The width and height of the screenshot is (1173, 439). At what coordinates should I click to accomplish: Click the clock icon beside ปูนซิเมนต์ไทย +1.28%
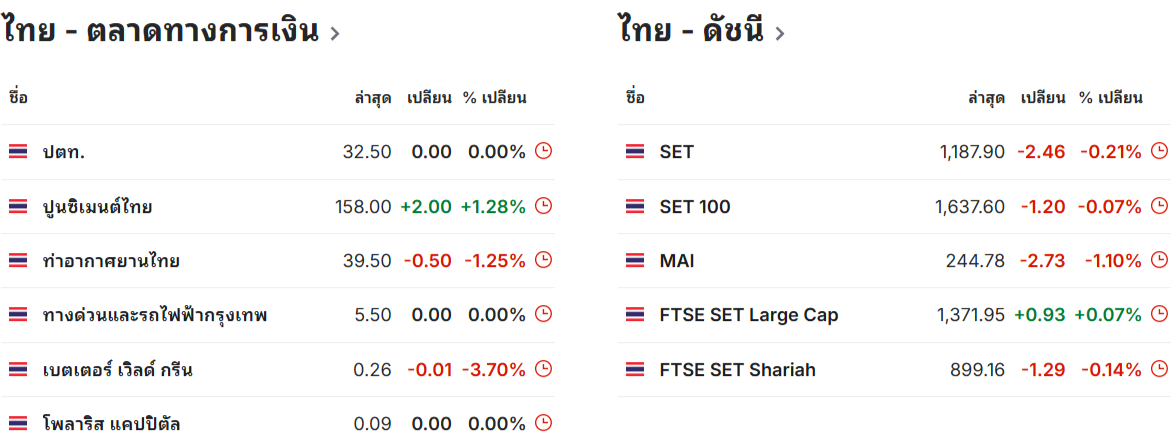pos(544,206)
